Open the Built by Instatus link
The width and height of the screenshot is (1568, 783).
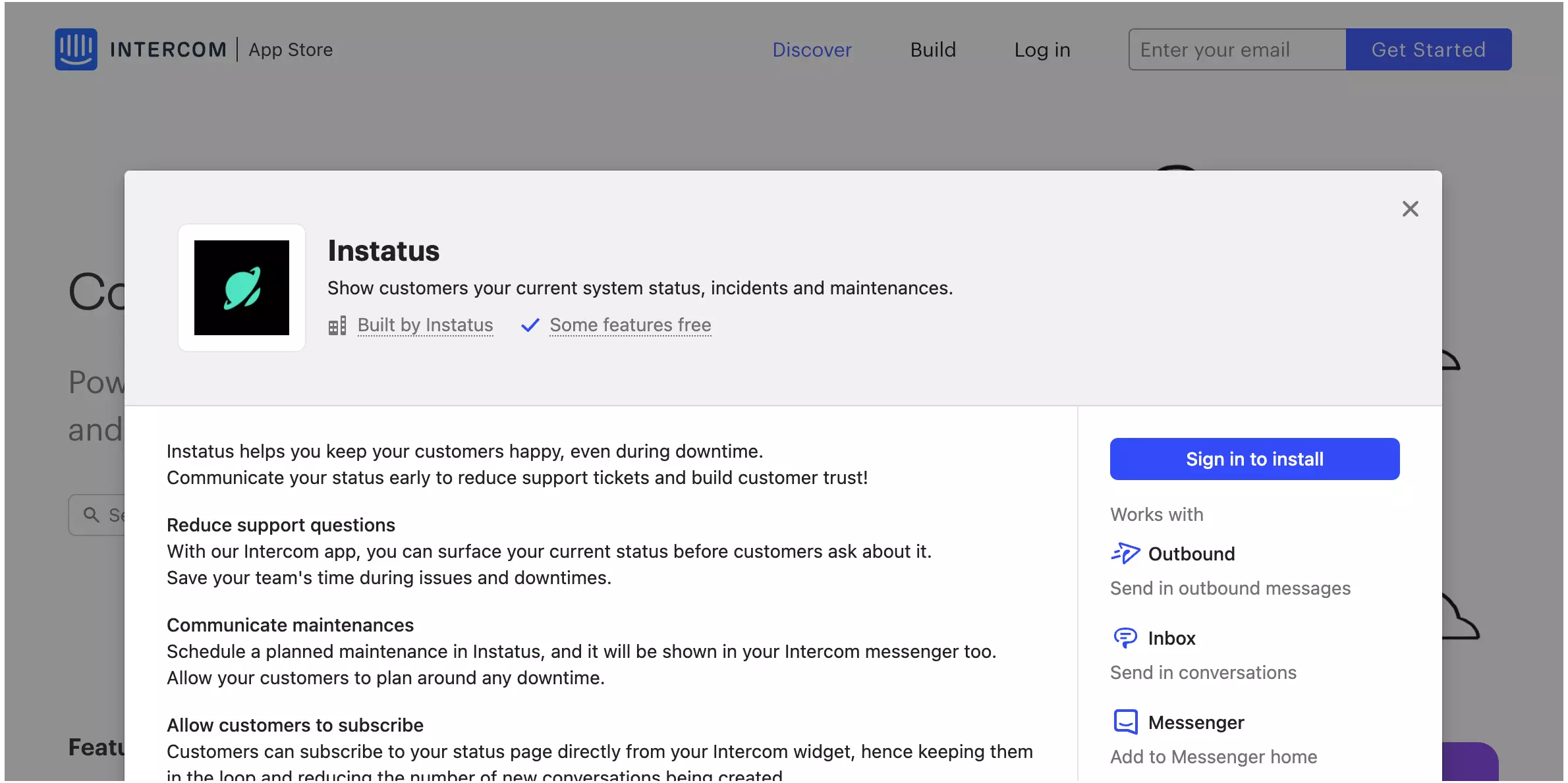425,325
